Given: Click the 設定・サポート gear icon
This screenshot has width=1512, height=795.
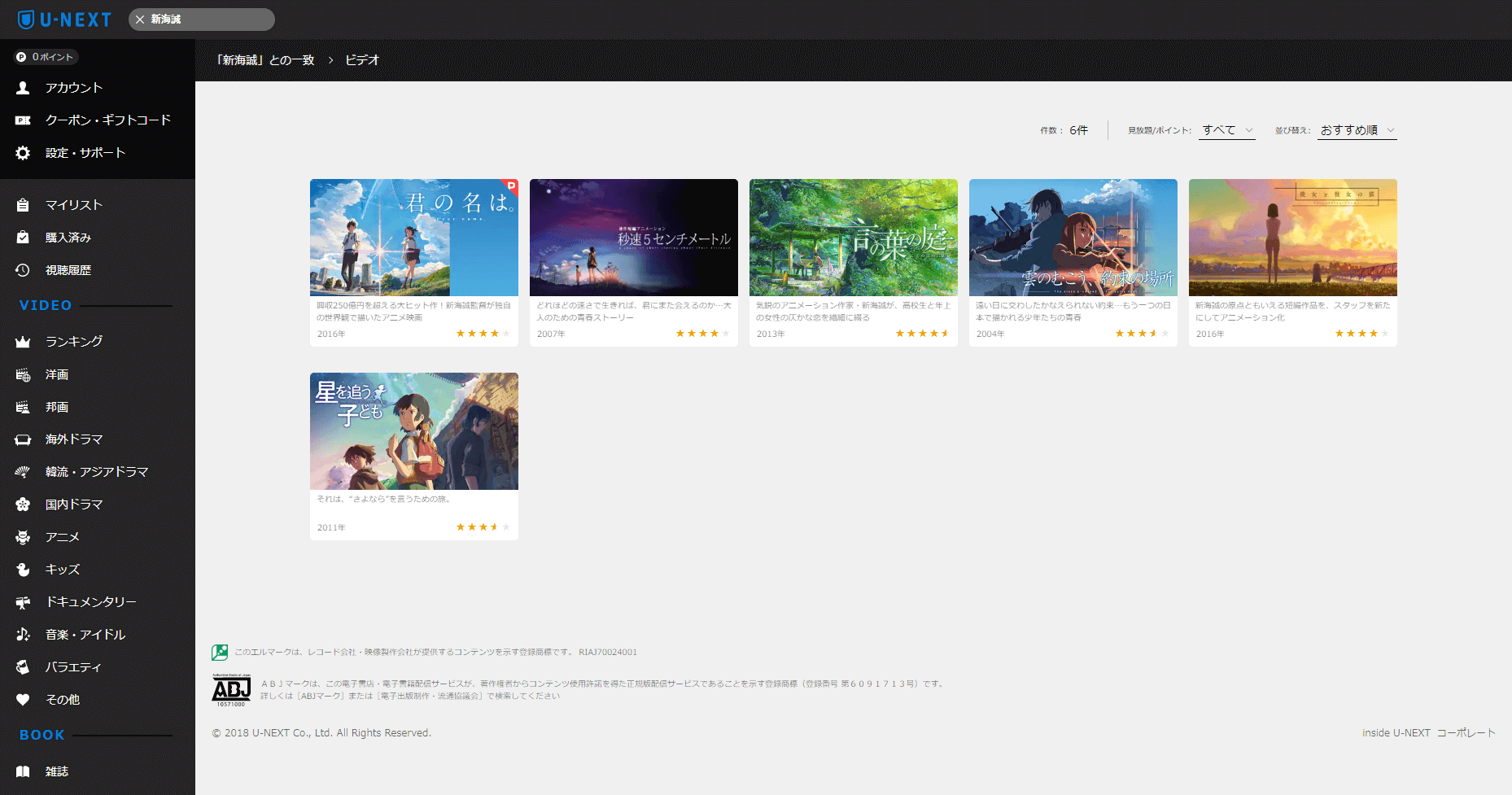Looking at the screenshot, I should click(23, 153).
